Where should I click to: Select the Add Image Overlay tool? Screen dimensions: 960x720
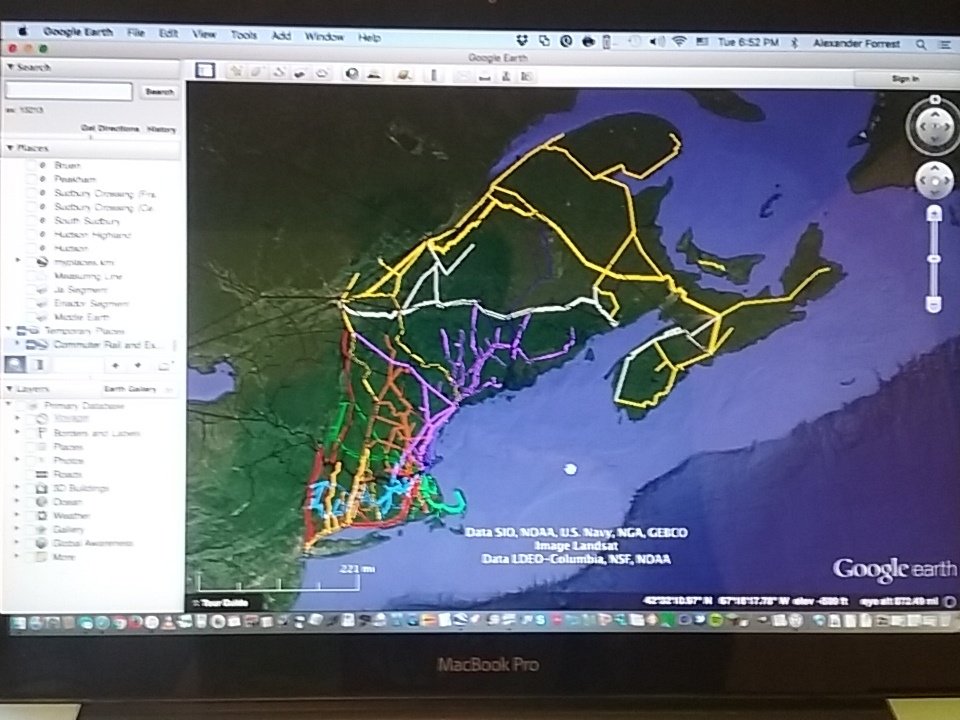coord(300,73)
